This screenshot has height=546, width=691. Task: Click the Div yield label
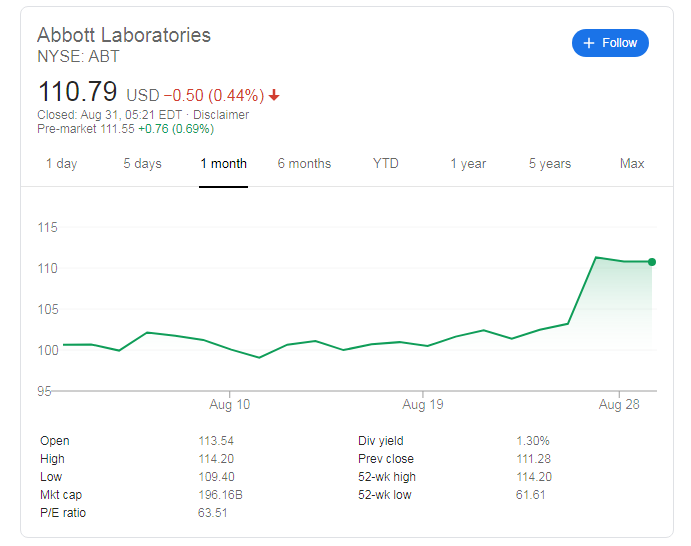click(381, 441)
